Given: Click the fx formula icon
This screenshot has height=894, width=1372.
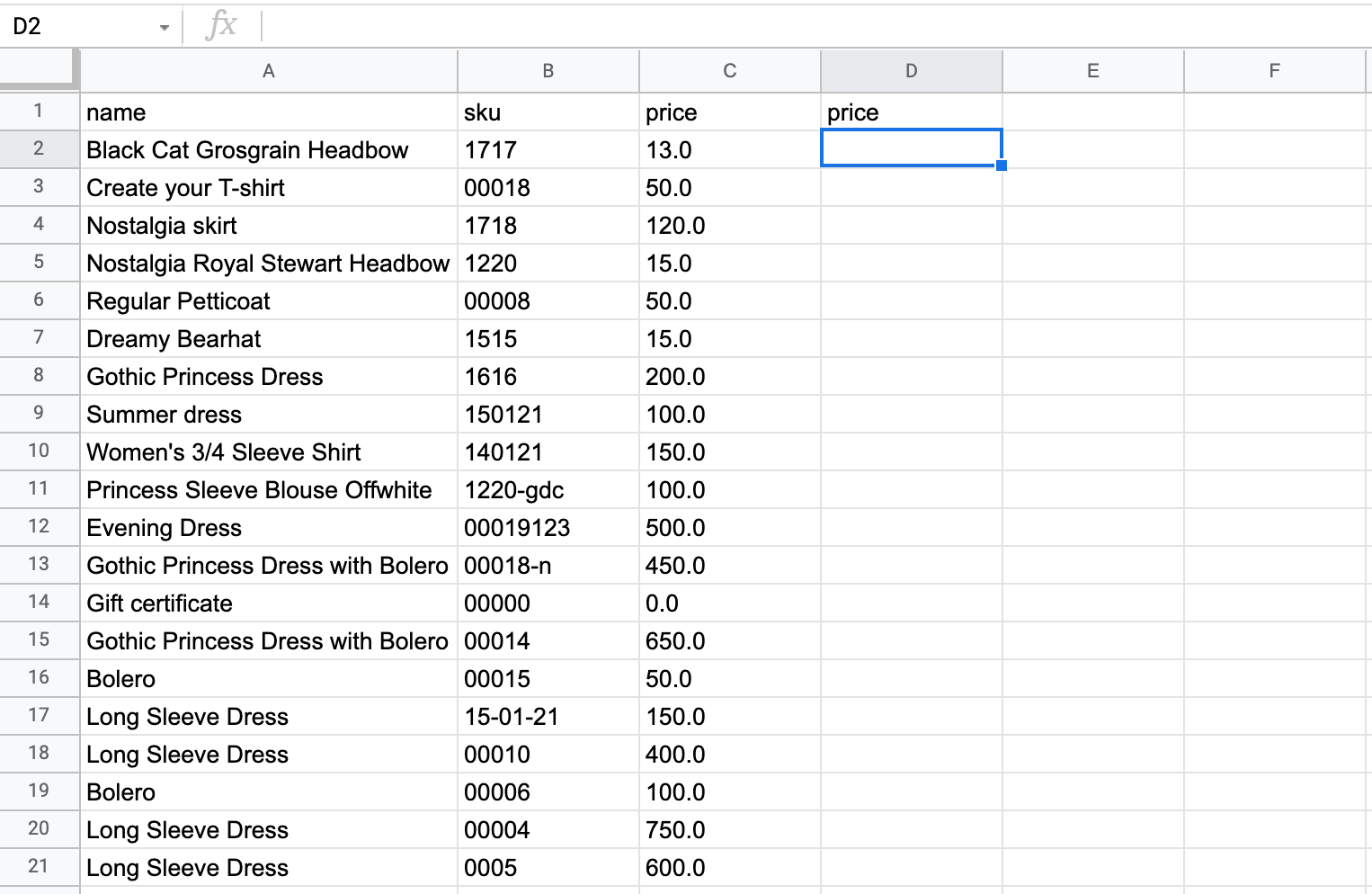Looking at the screenshot, I should (x=221, y=26).
